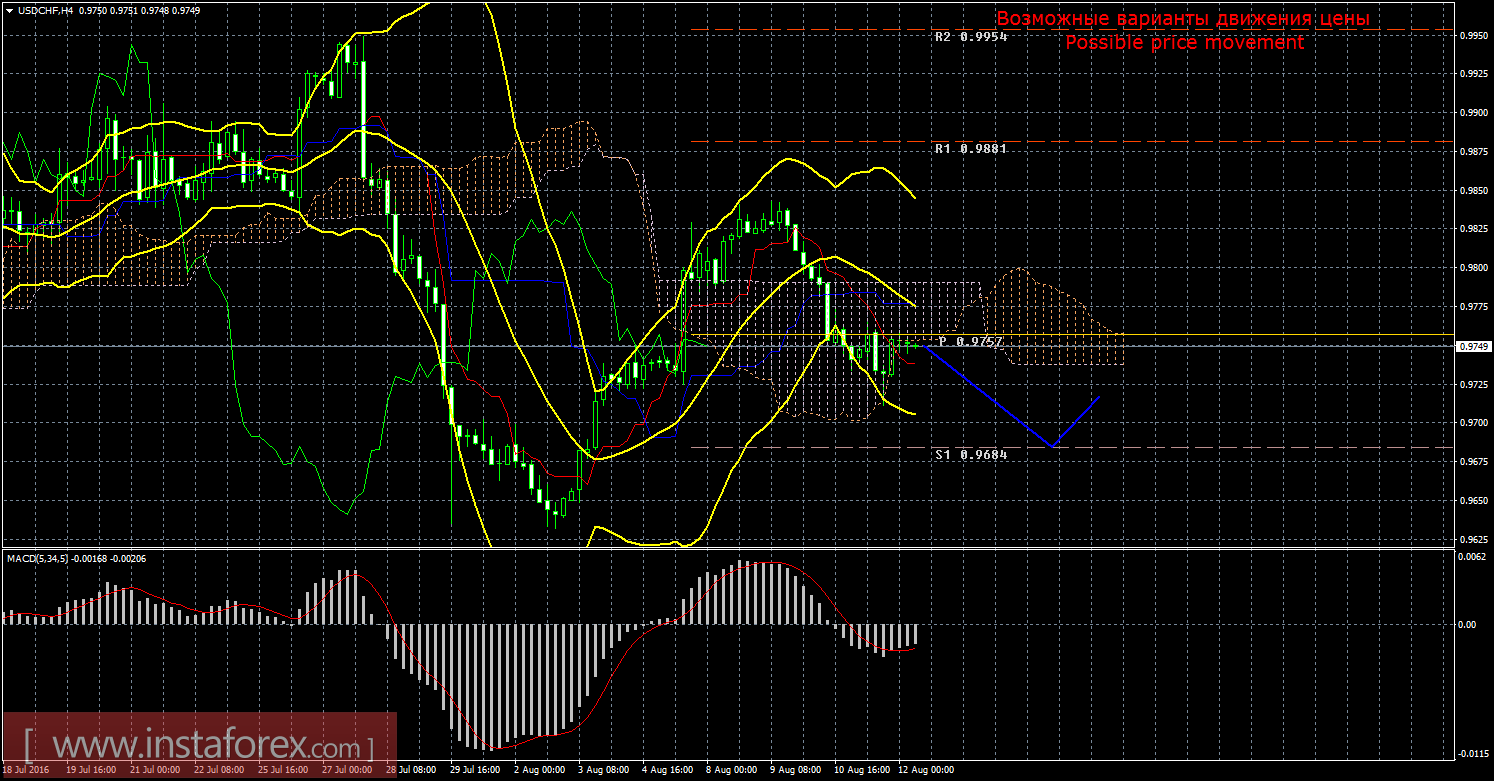Click the S1 0.9684 support label
The height and width of the screenshot is (781, 1494).
pos(971,454)
